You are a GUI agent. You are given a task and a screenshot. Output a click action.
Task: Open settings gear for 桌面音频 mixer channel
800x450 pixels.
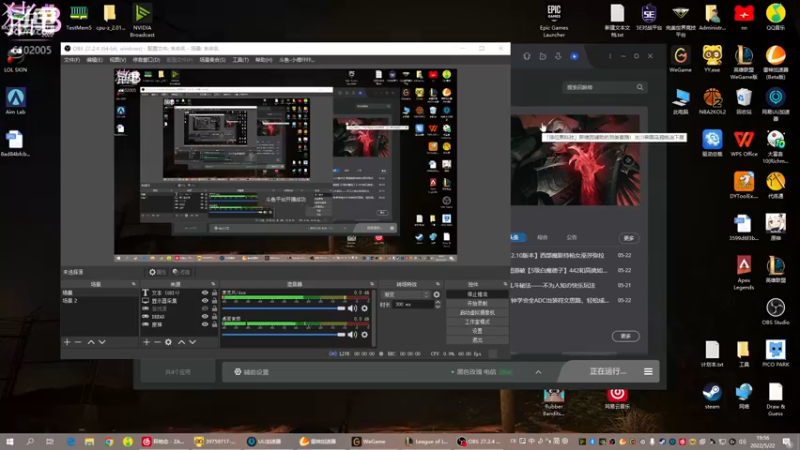coord(364,335)
